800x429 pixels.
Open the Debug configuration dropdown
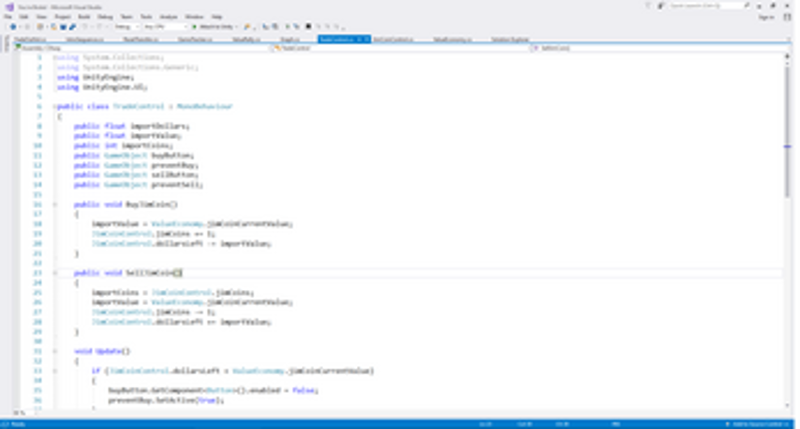[127, 27]
